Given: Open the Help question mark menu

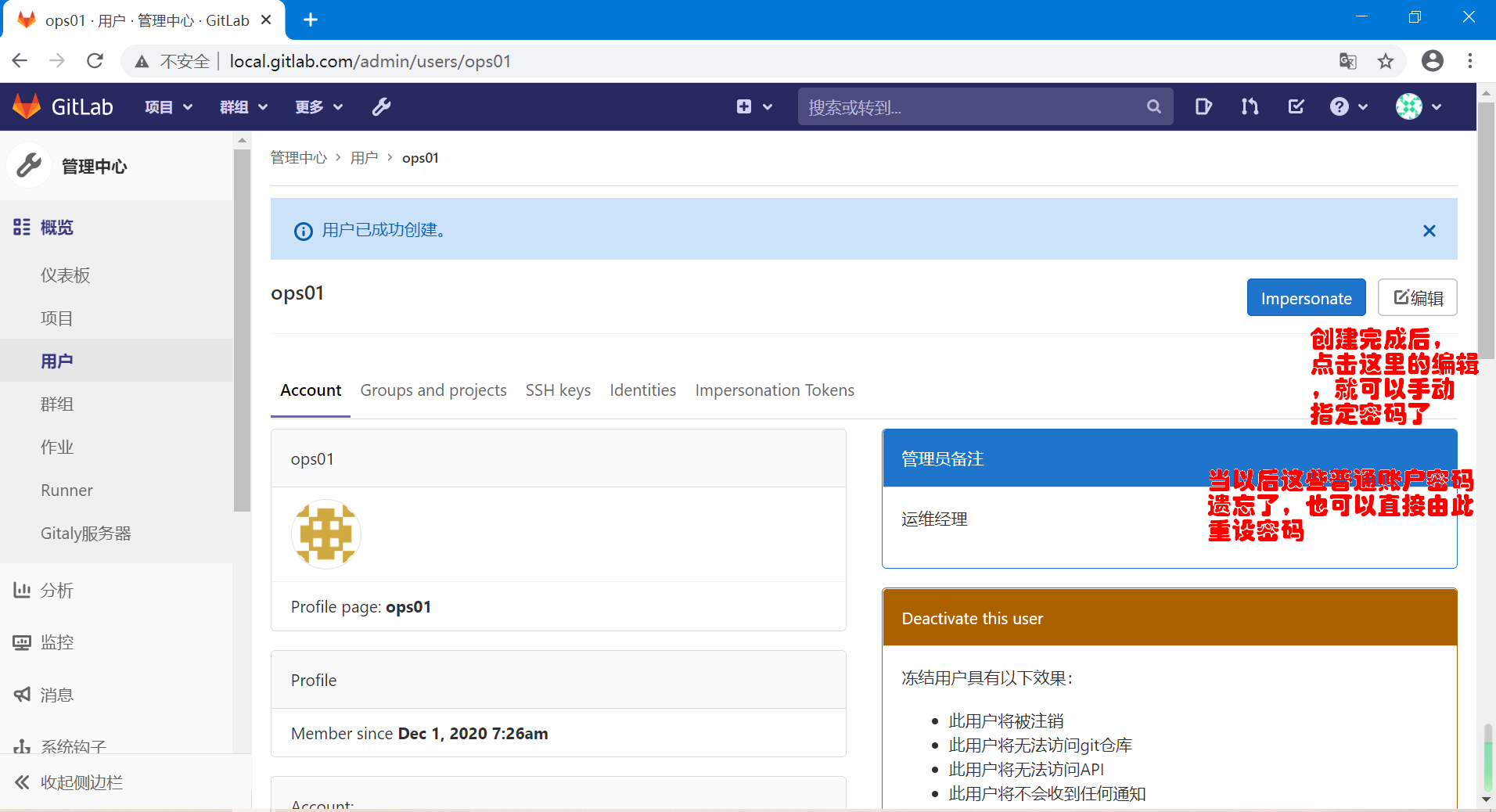Looking at the screenshot, I should (x=1339, y=106).
